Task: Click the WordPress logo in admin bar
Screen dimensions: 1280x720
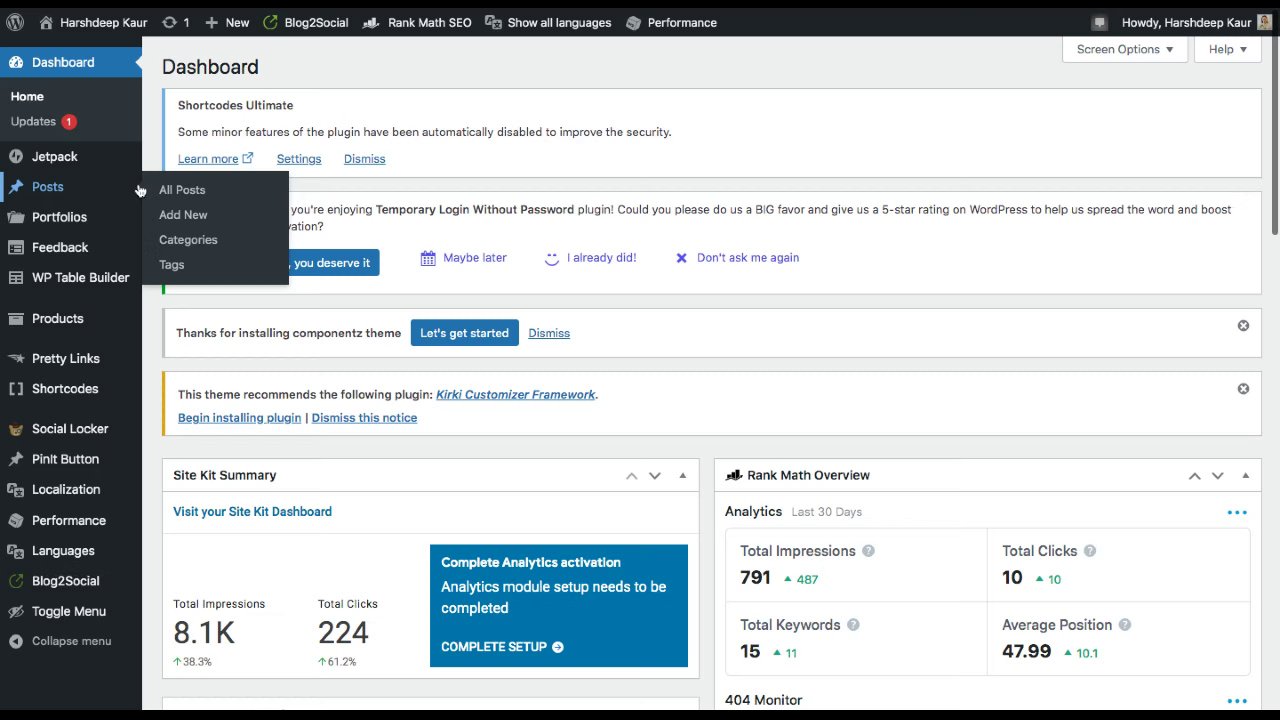Action: [17, 22]
